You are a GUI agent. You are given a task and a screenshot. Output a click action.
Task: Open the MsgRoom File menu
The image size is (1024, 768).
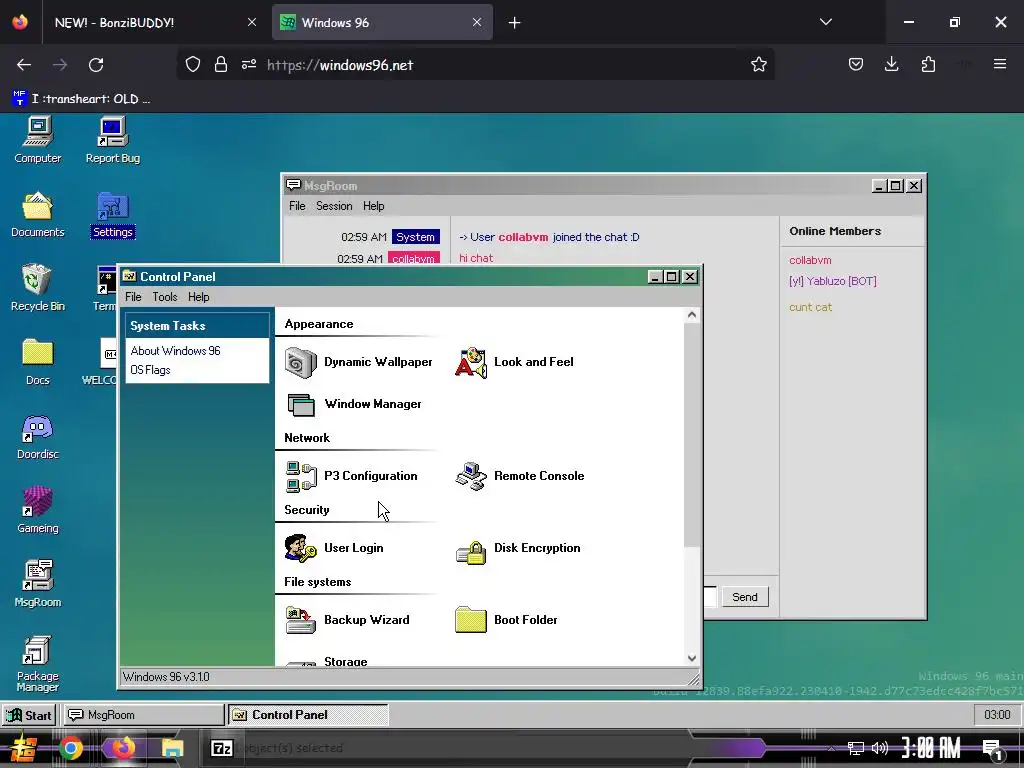tap(297, 206)
